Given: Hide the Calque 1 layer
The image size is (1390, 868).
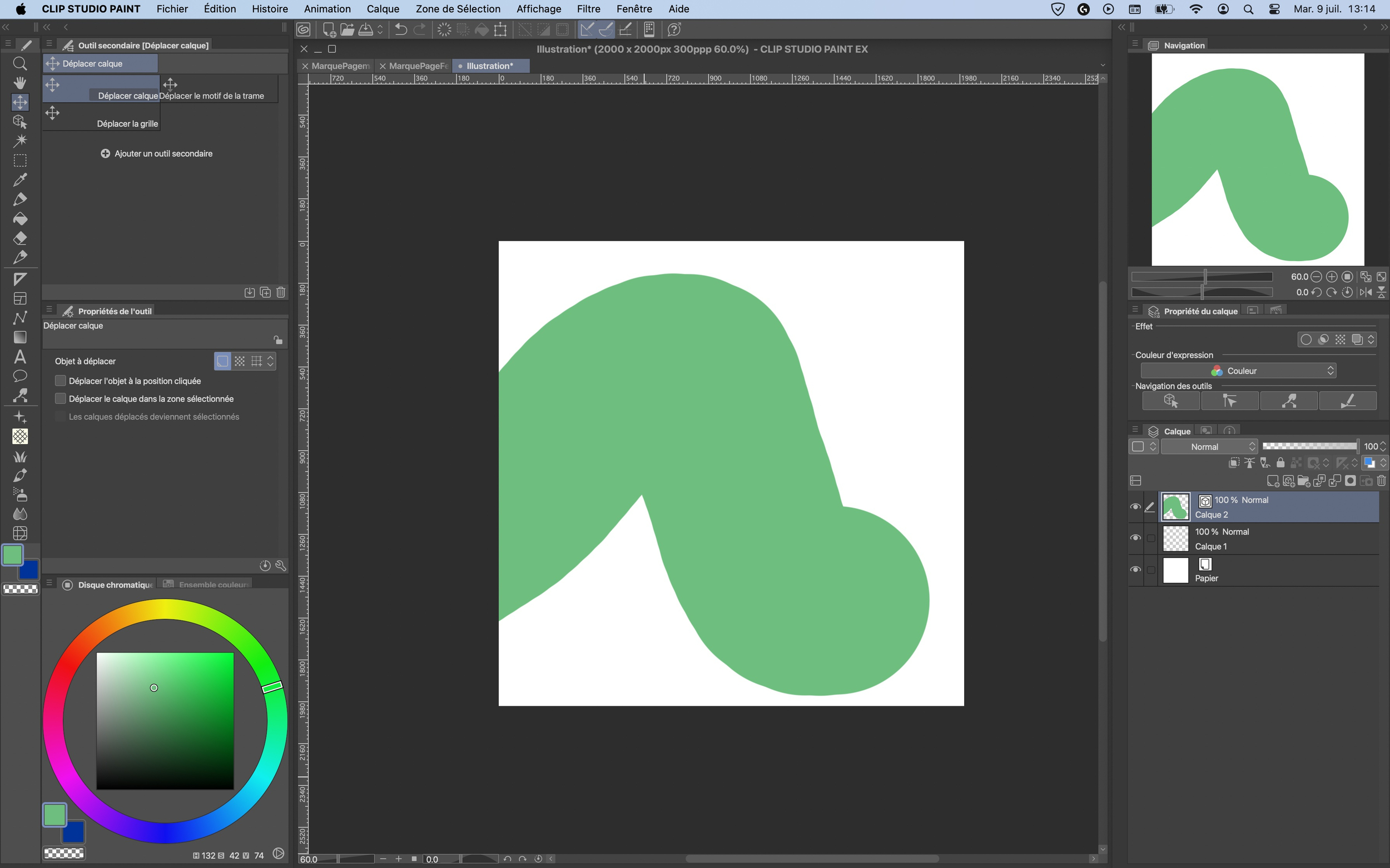Looking at the screenshot, I should 1135,538.
